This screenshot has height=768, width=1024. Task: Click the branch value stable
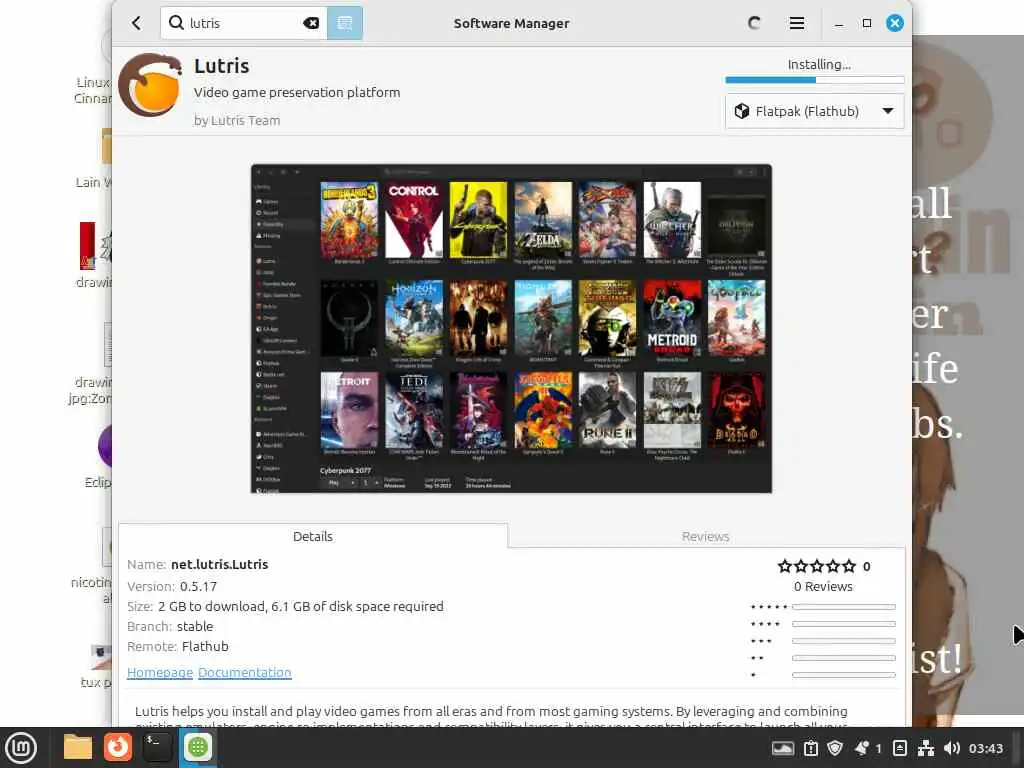[195, 626]
